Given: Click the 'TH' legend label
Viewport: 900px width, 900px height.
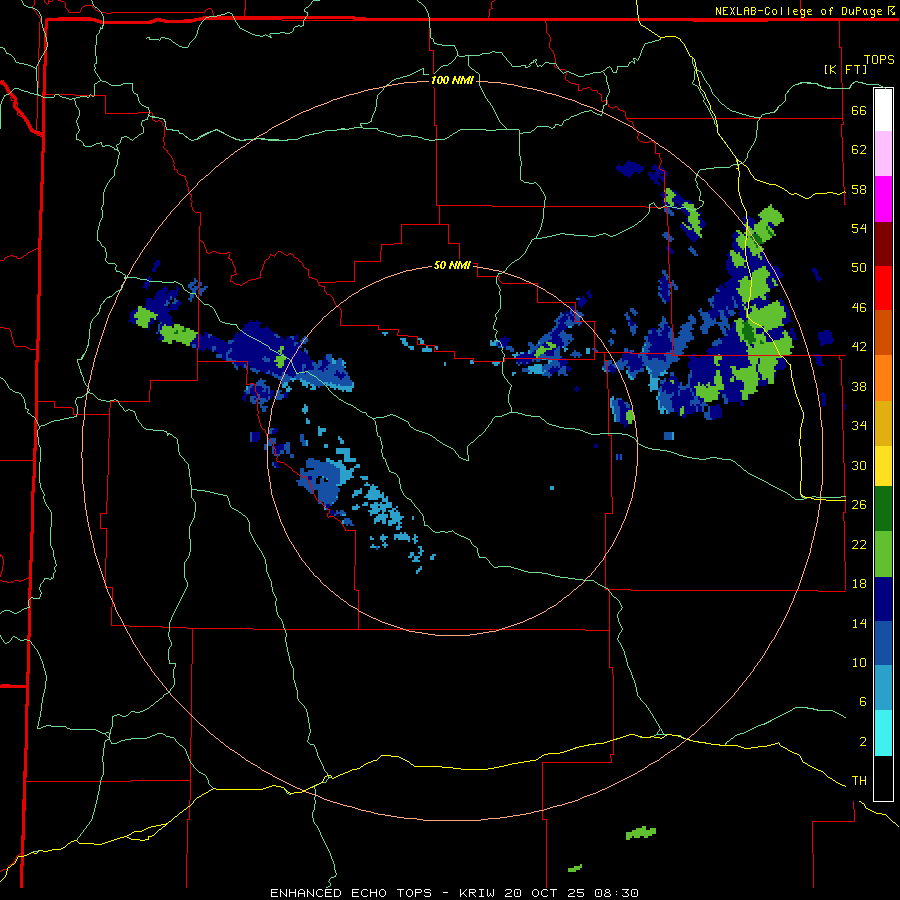Looking at the screenshot, I should point(859,781).
